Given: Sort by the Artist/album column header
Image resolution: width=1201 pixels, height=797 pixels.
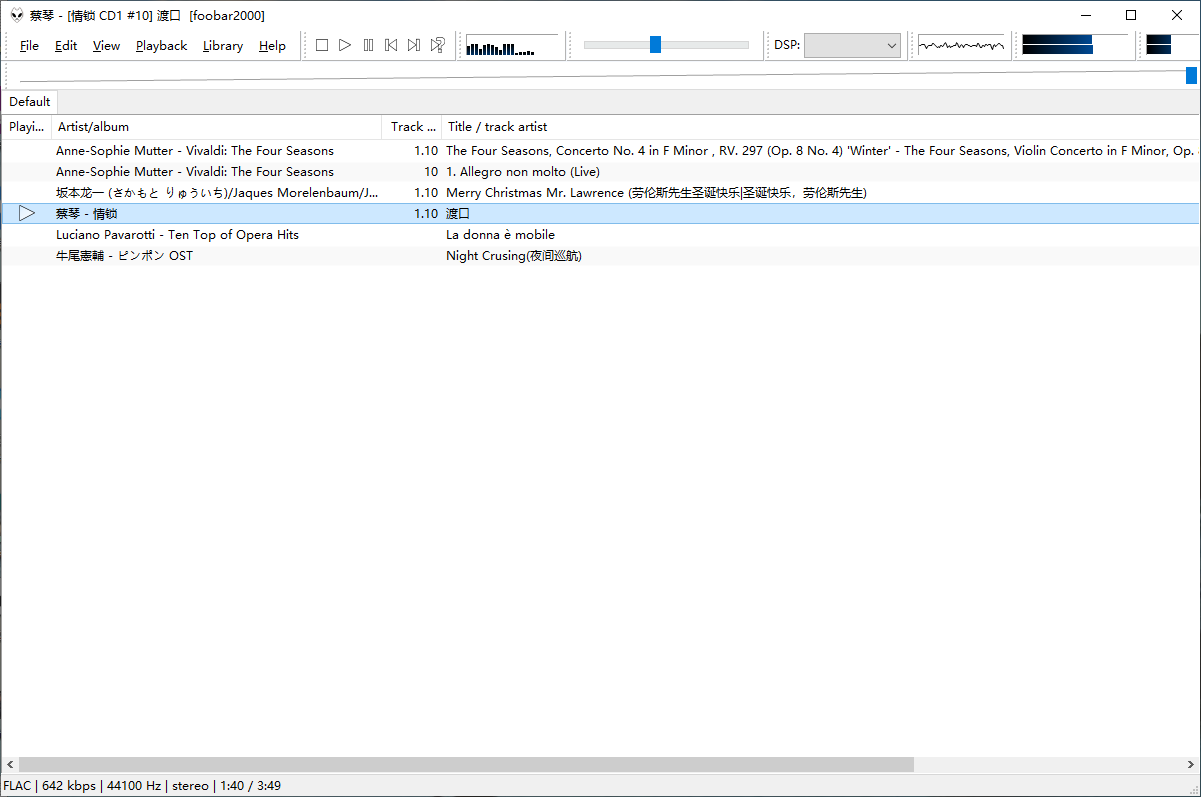Looking at the screenshot, I should tap(215, 127).
